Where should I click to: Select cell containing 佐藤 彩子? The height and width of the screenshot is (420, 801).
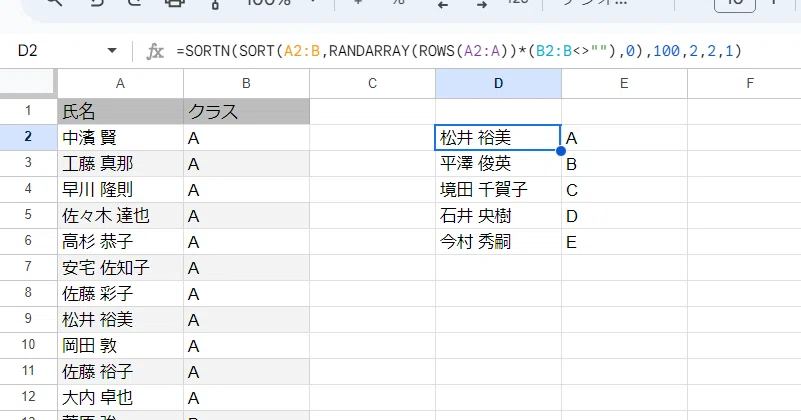click(x=120, y=293)
